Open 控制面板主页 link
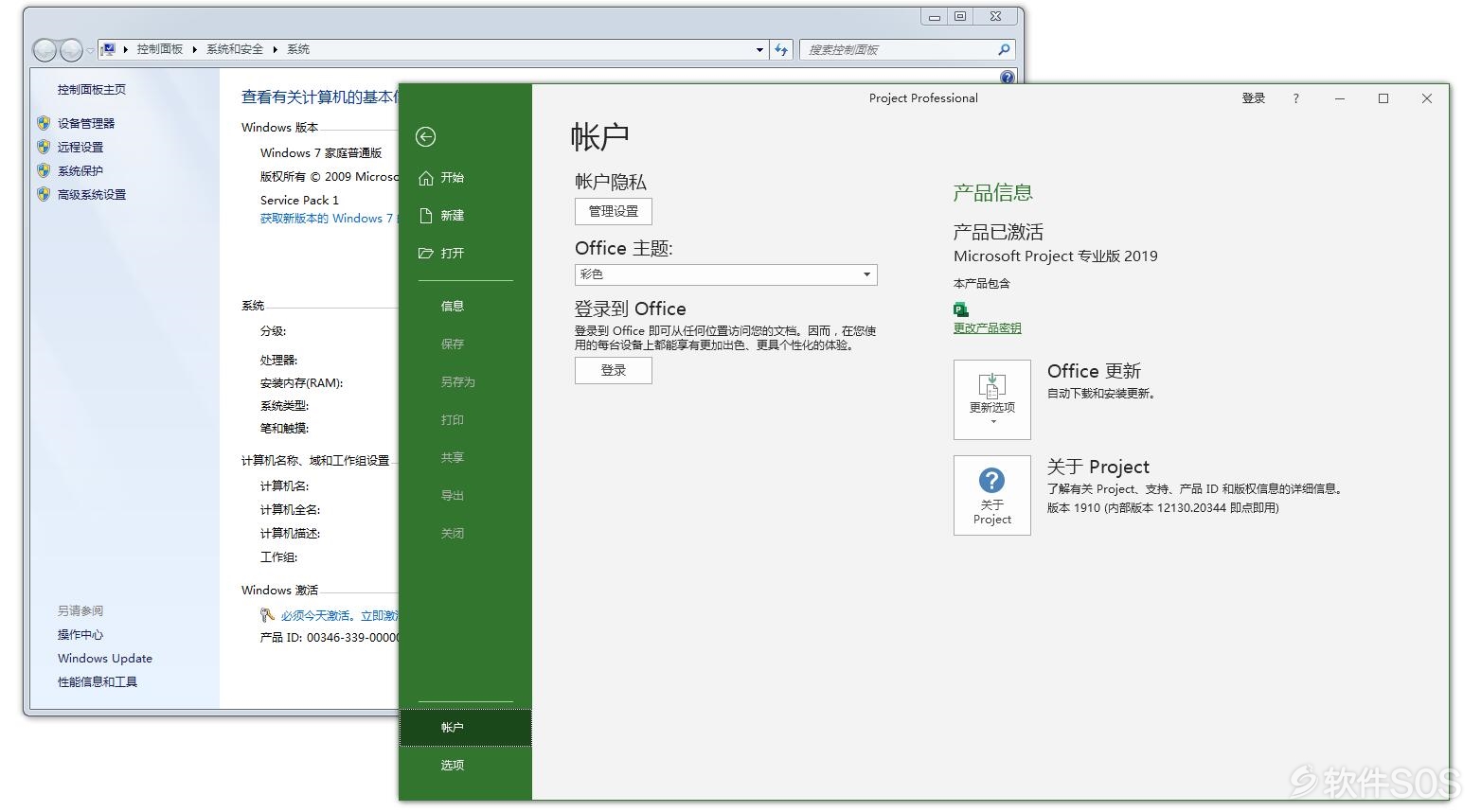Image resolution: width=1481 pixels, height=812 pixels. (x=92, y=90)
